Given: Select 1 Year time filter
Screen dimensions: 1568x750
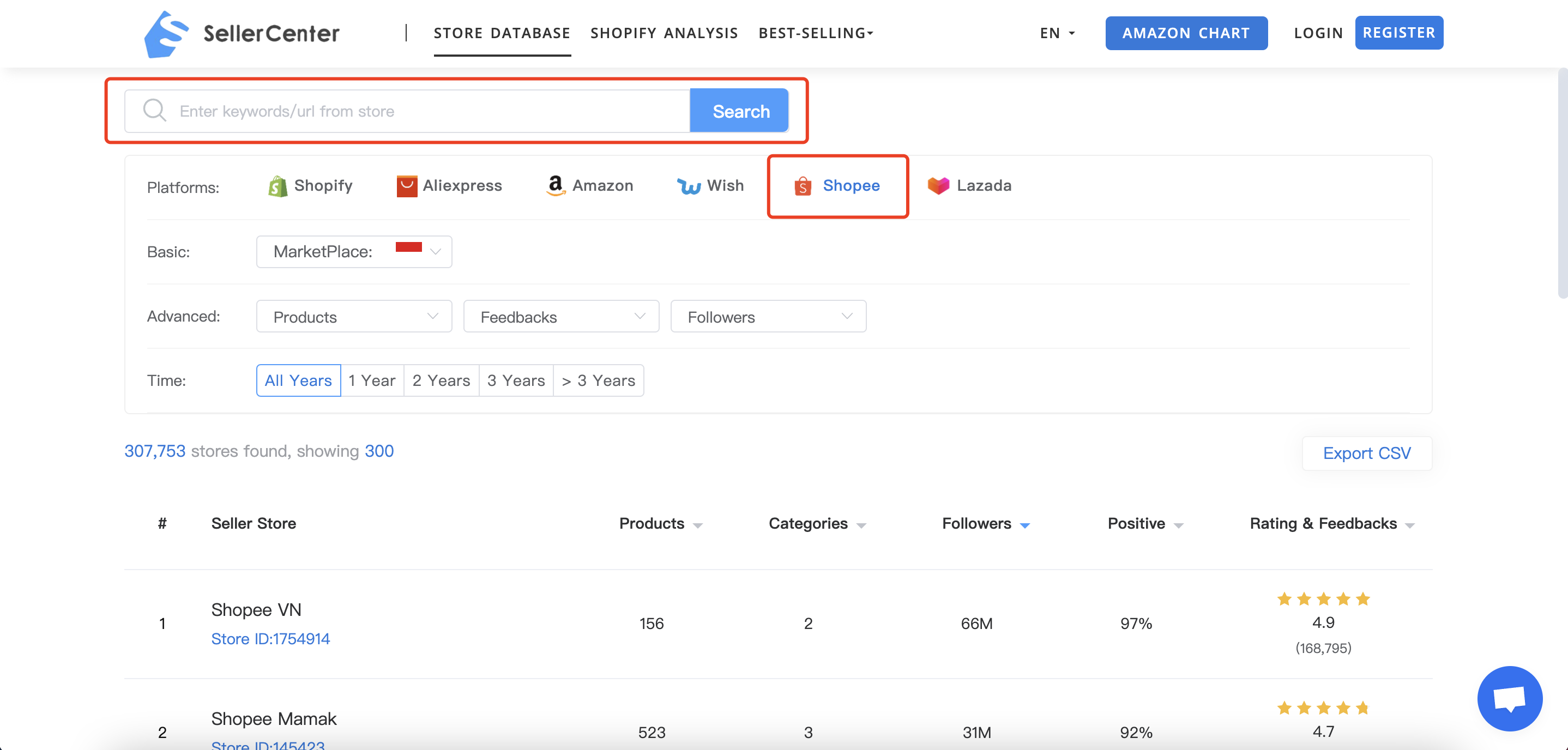Looking at the screenshot, I should [372, 380].
